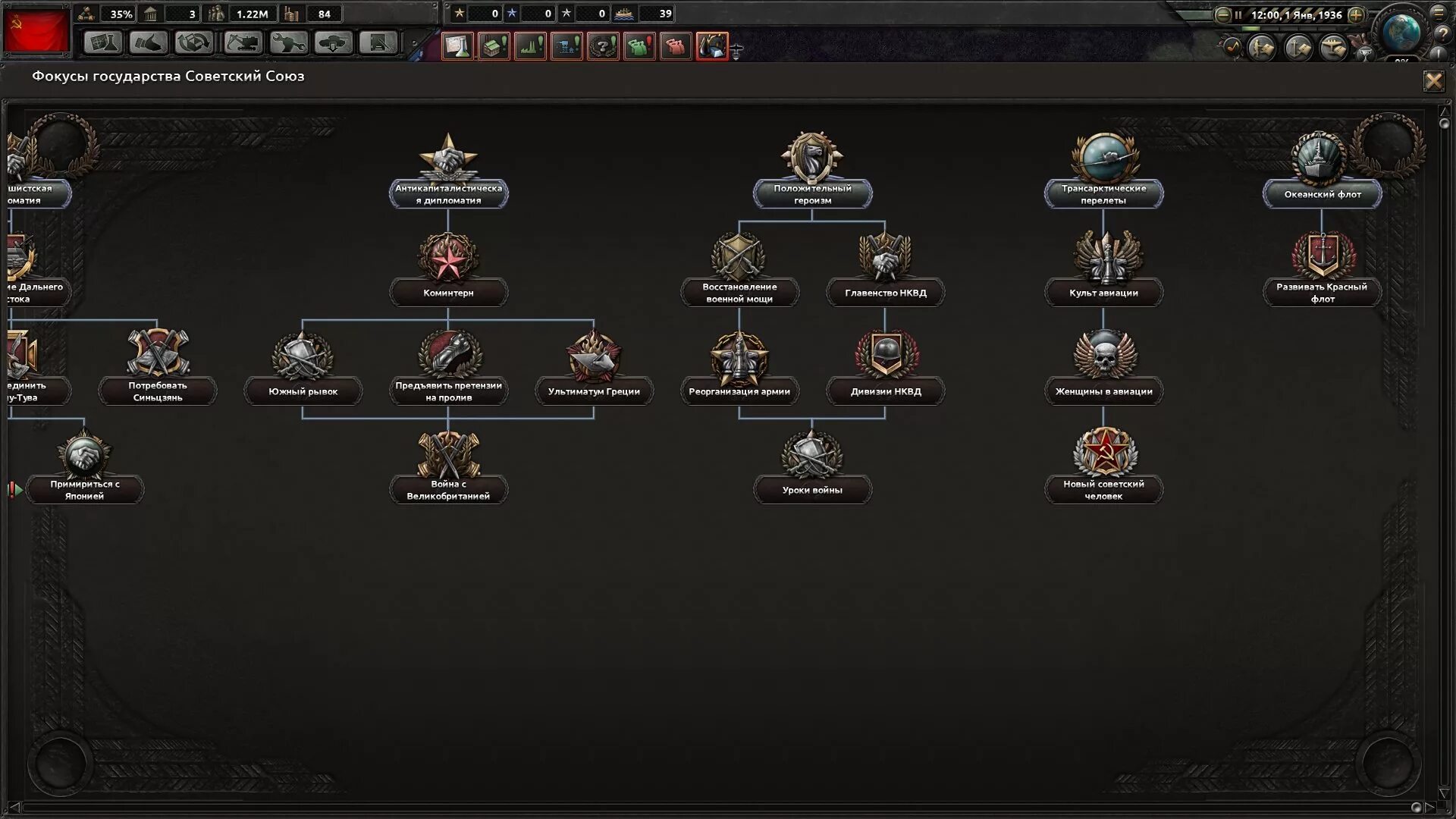Click the 'Главенство НКВД' focus icon

tap(885, 255)
